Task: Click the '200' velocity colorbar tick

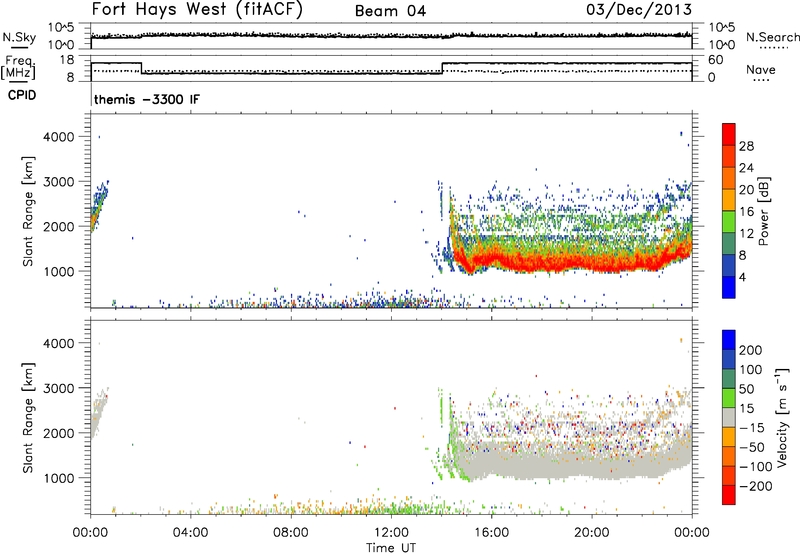Action: [751, 350]
